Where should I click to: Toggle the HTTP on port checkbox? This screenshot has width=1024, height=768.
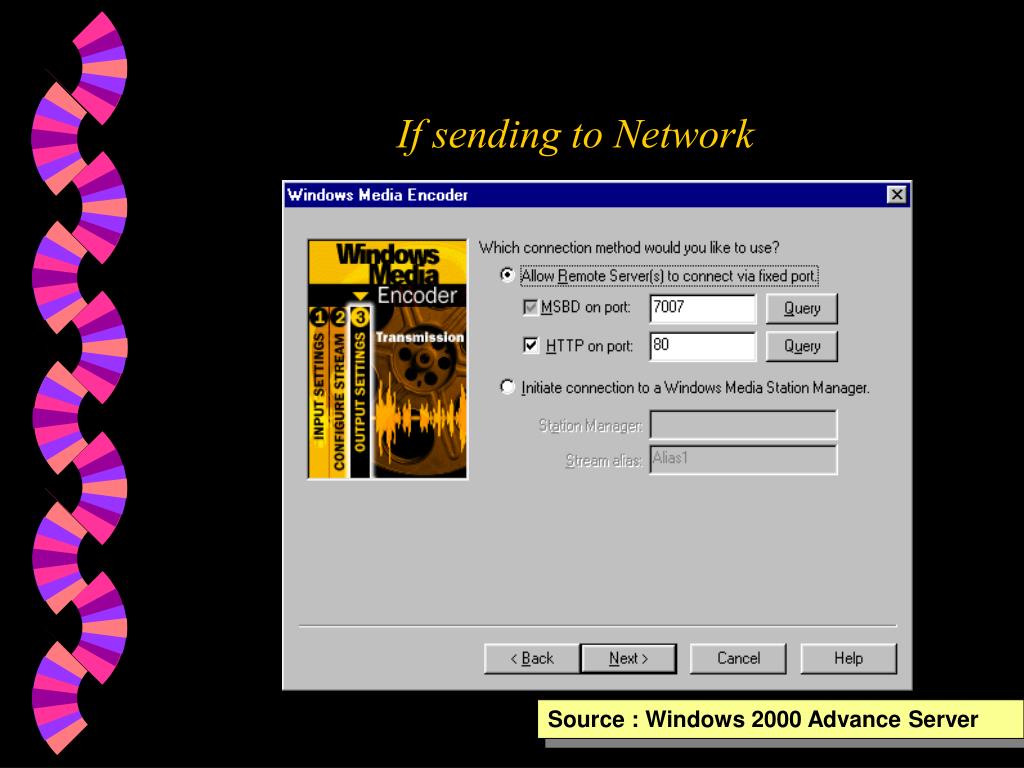[x=531, y=346]
